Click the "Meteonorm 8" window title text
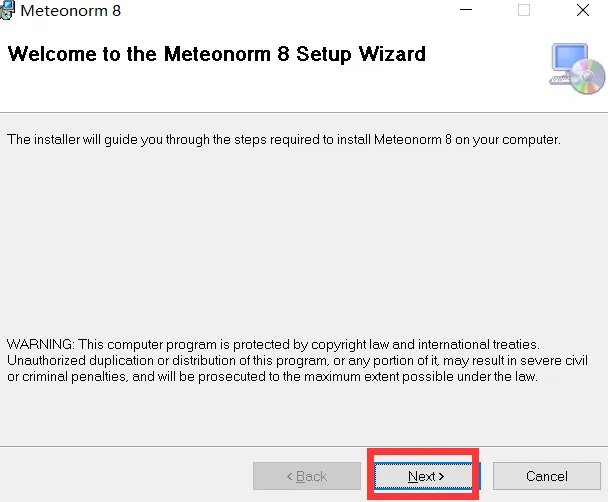Image resolution: width=608 pixels, height=502 pixels. (x=70, y=12)
